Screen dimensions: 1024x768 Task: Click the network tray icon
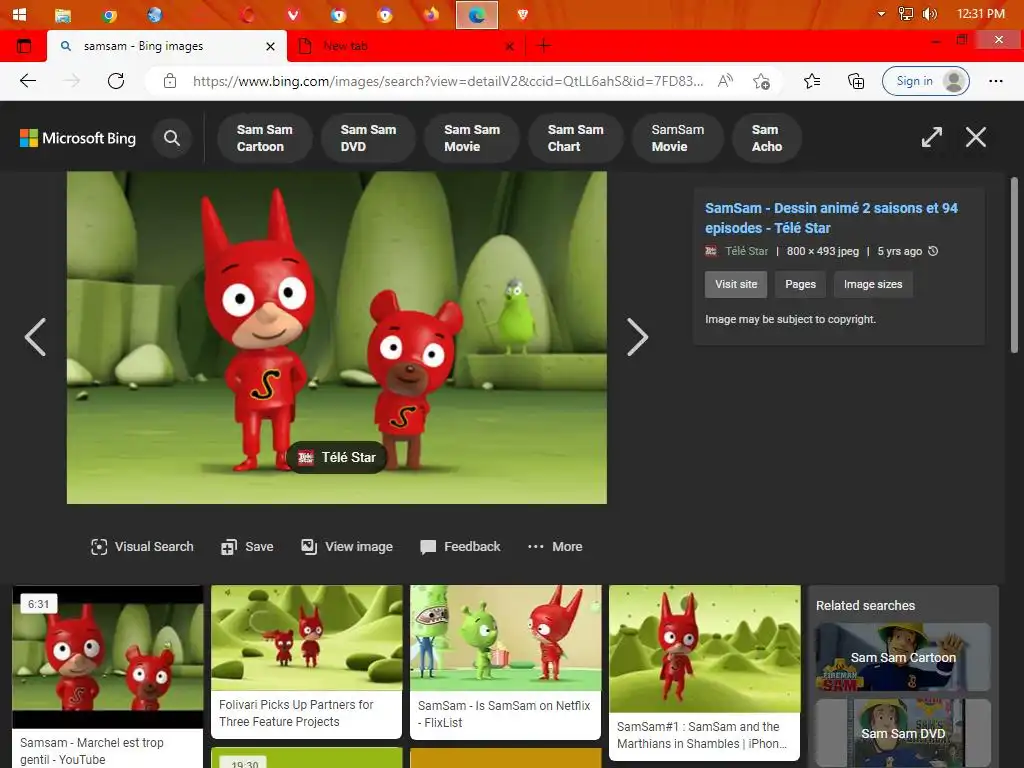(x=905, y=14)
